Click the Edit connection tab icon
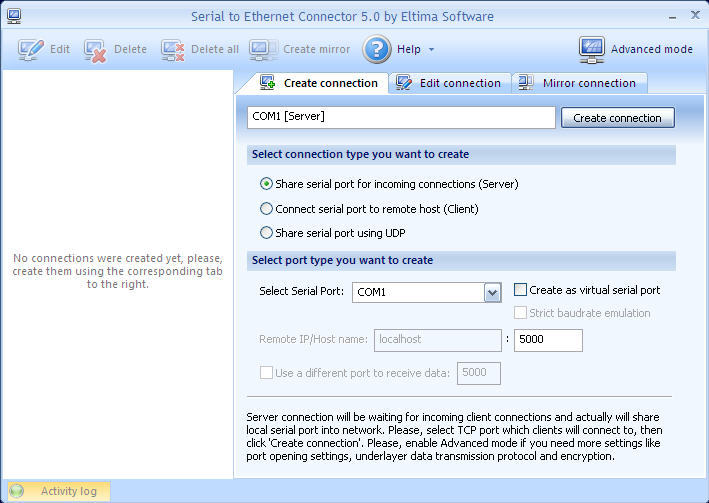Viewport: 709px width, 503px height. click(x=403, y=82)
